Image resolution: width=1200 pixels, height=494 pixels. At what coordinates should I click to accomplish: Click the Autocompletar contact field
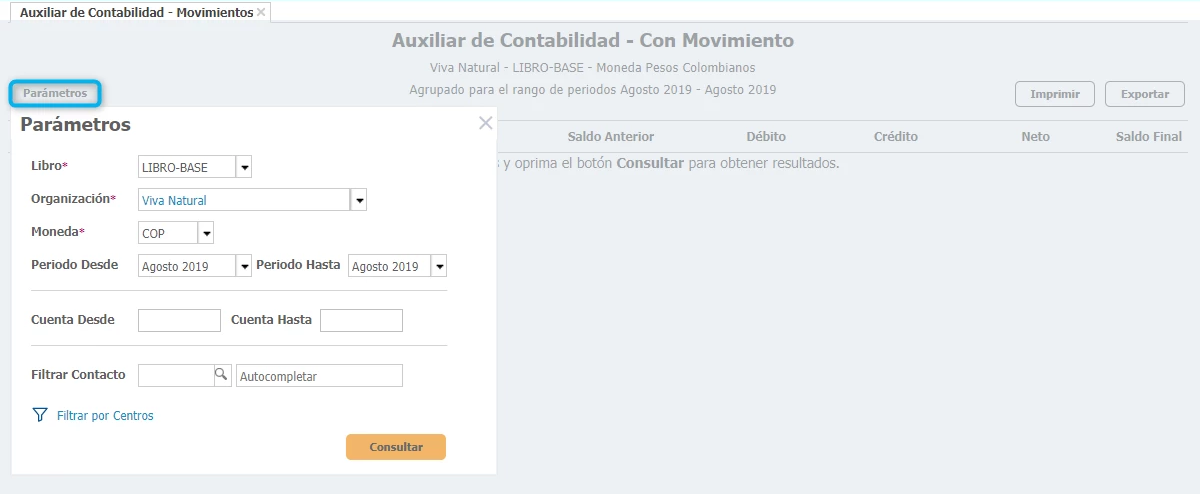click(319, 376)
